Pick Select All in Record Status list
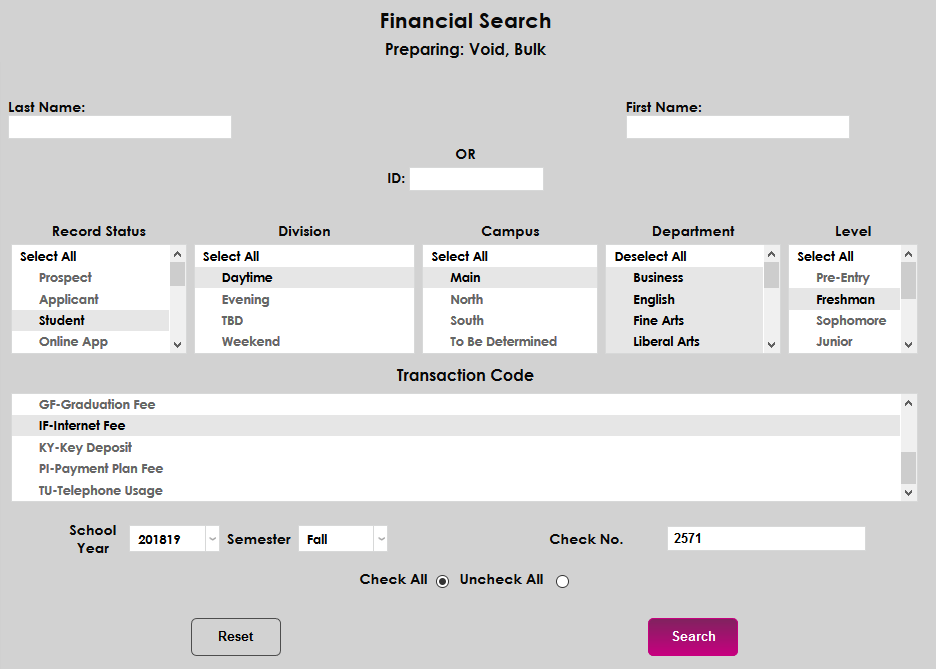The height and width of the screenshot is (669, 936). click(x=48, y=257)
